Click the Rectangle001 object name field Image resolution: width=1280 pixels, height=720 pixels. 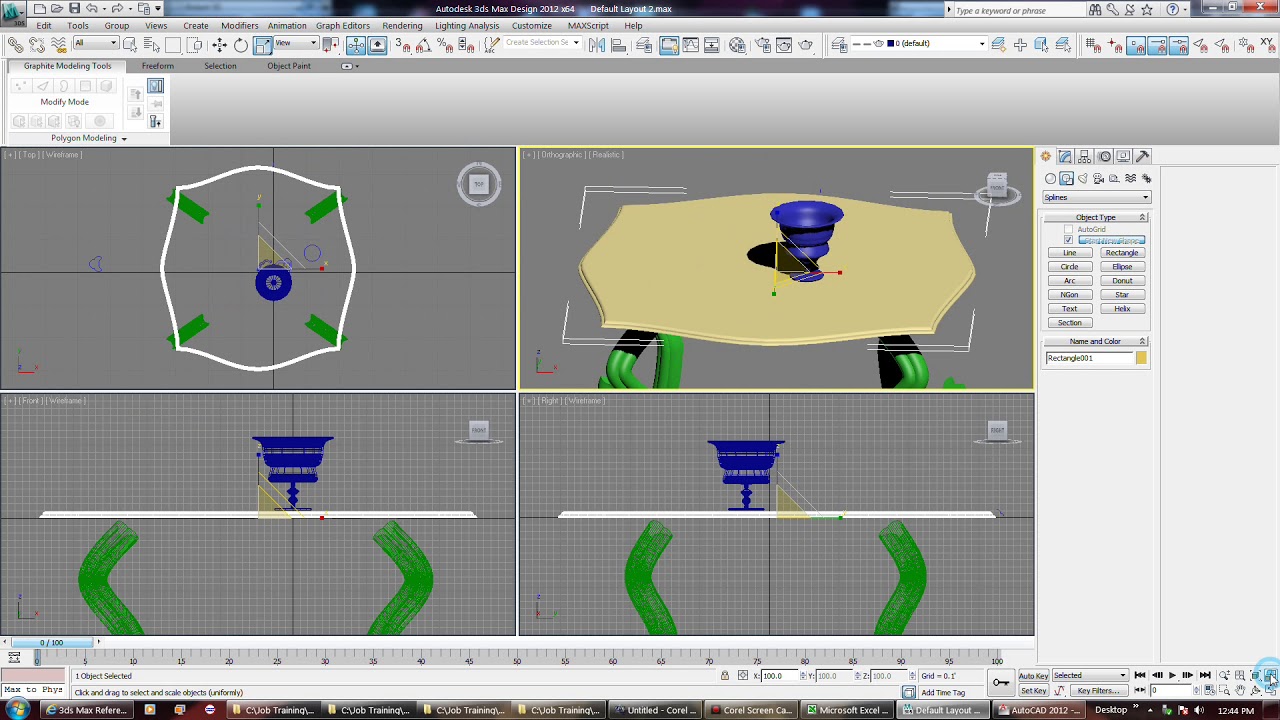[1089, 358]
